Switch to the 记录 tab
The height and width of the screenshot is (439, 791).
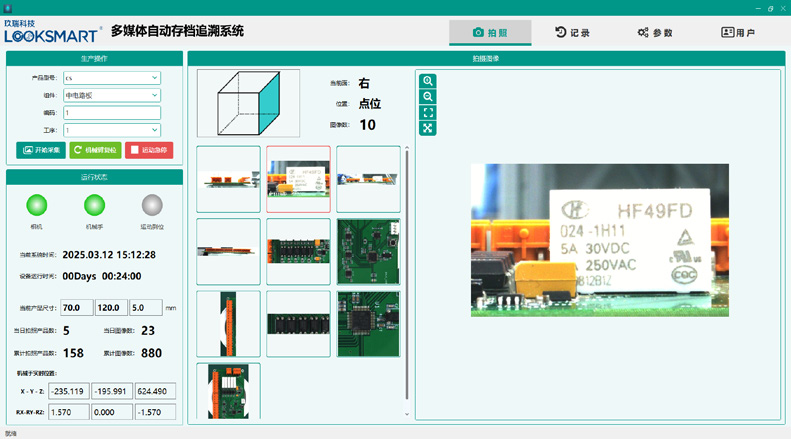point(573,33)
